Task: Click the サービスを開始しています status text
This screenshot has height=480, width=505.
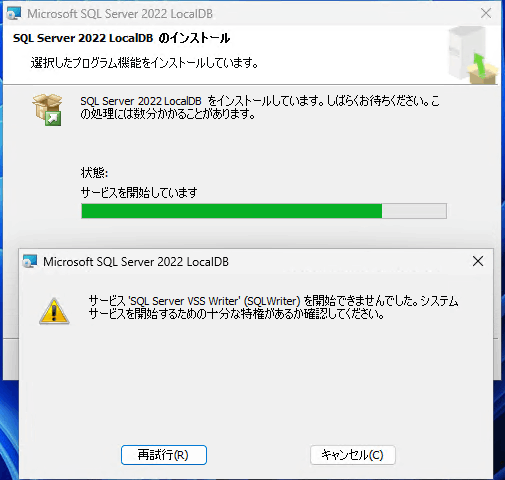Action: coord(139,192)
